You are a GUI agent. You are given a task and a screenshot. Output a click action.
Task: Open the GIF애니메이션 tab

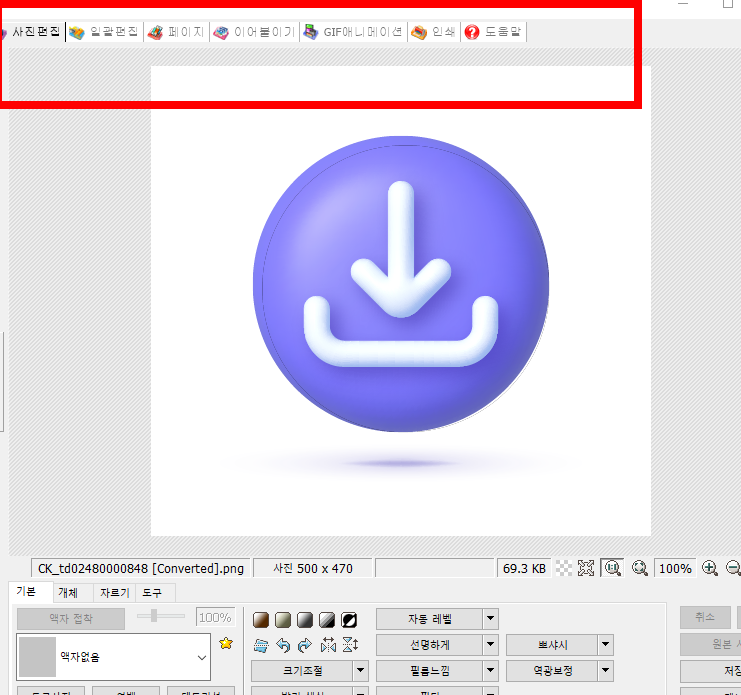click(353, 32)
